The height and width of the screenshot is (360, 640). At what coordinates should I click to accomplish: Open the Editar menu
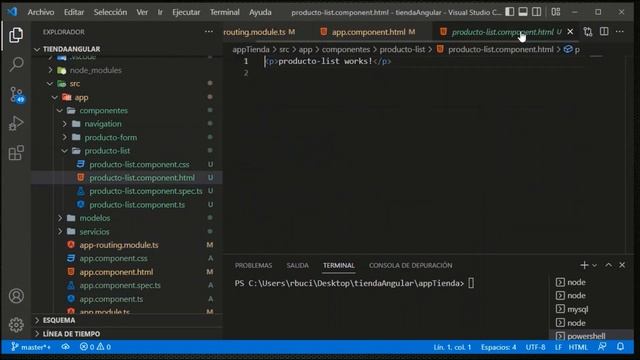click(74, 12)
